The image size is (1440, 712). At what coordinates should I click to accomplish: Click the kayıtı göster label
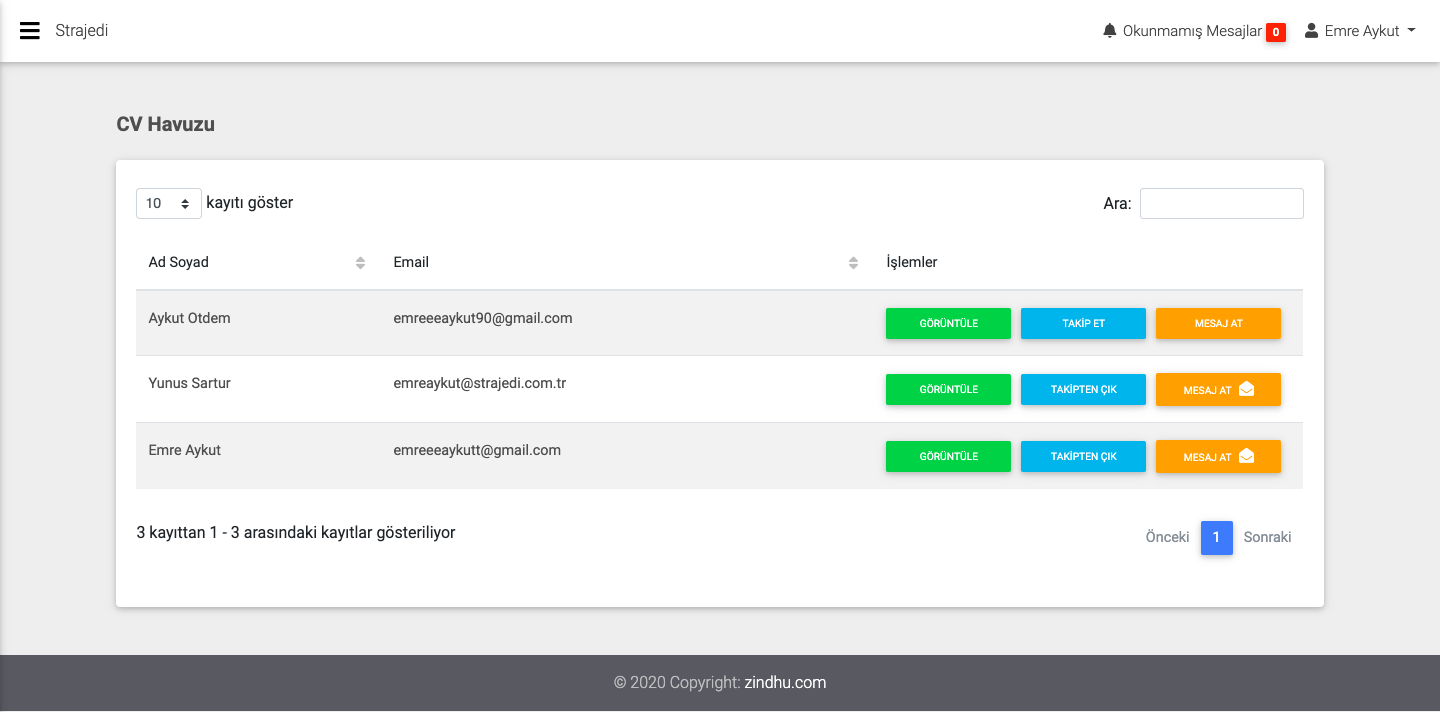point(249,203)
